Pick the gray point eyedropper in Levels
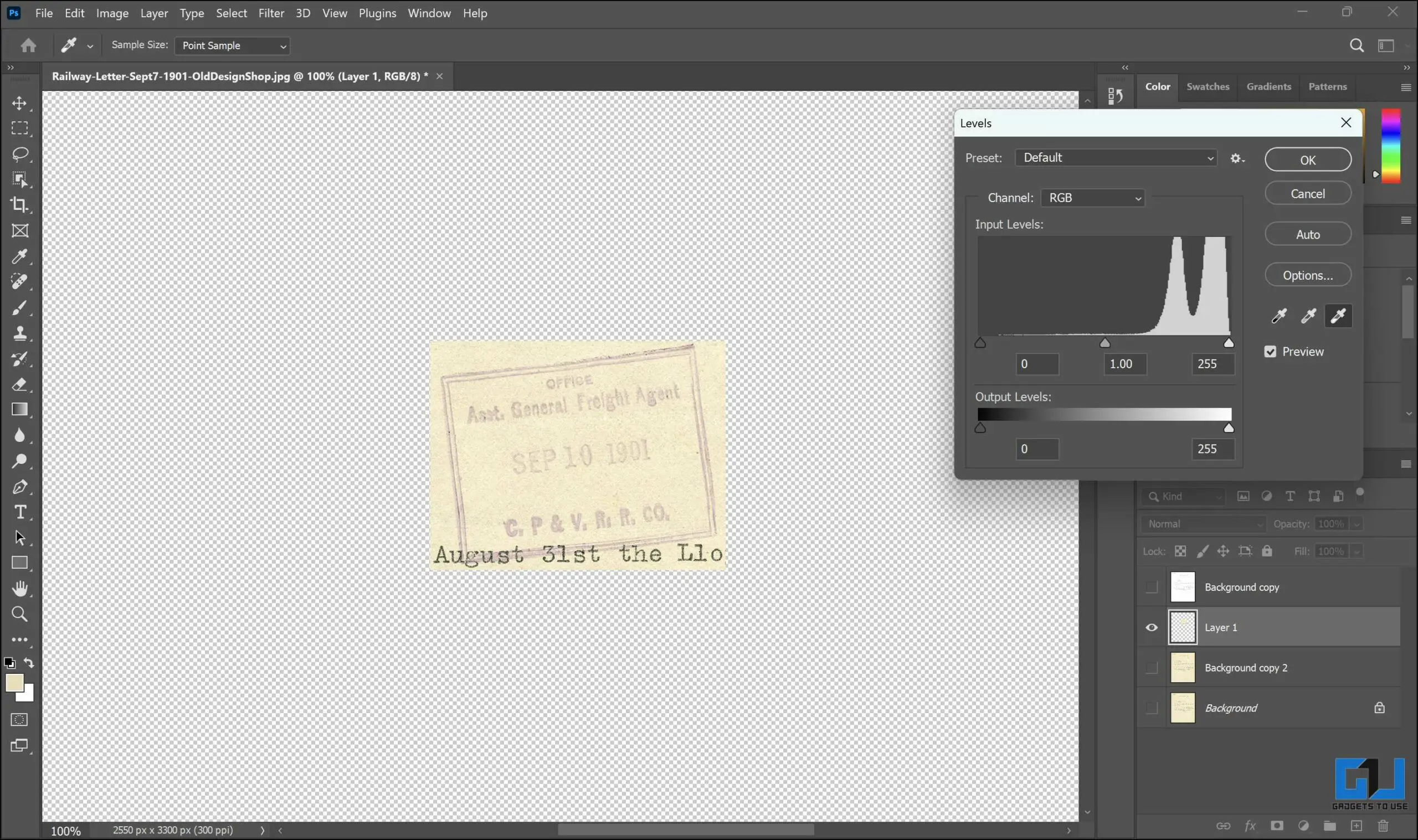Image resolution: width=1418 pixels, height=840 pixels. point(1308,316)
